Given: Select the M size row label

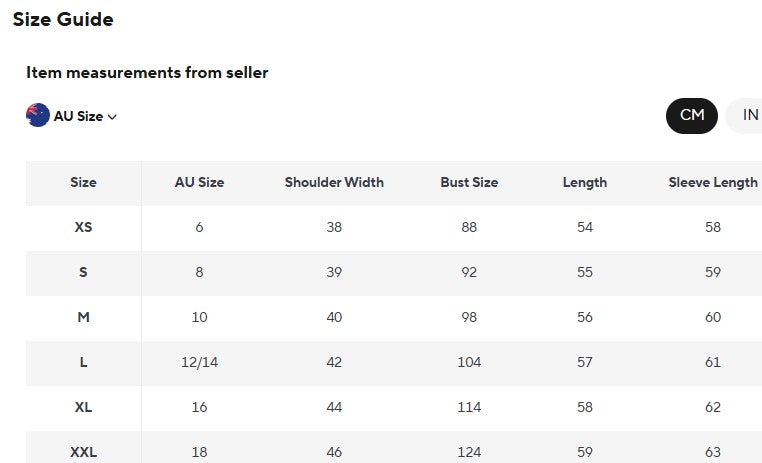Looking at the screenshot, I should click(83, 317).
